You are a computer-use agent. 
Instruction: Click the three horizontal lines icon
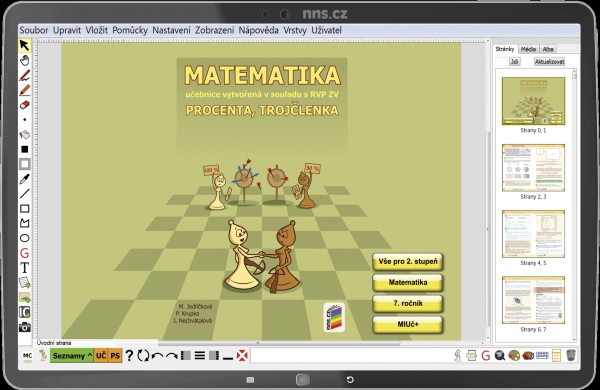(200, 356)
